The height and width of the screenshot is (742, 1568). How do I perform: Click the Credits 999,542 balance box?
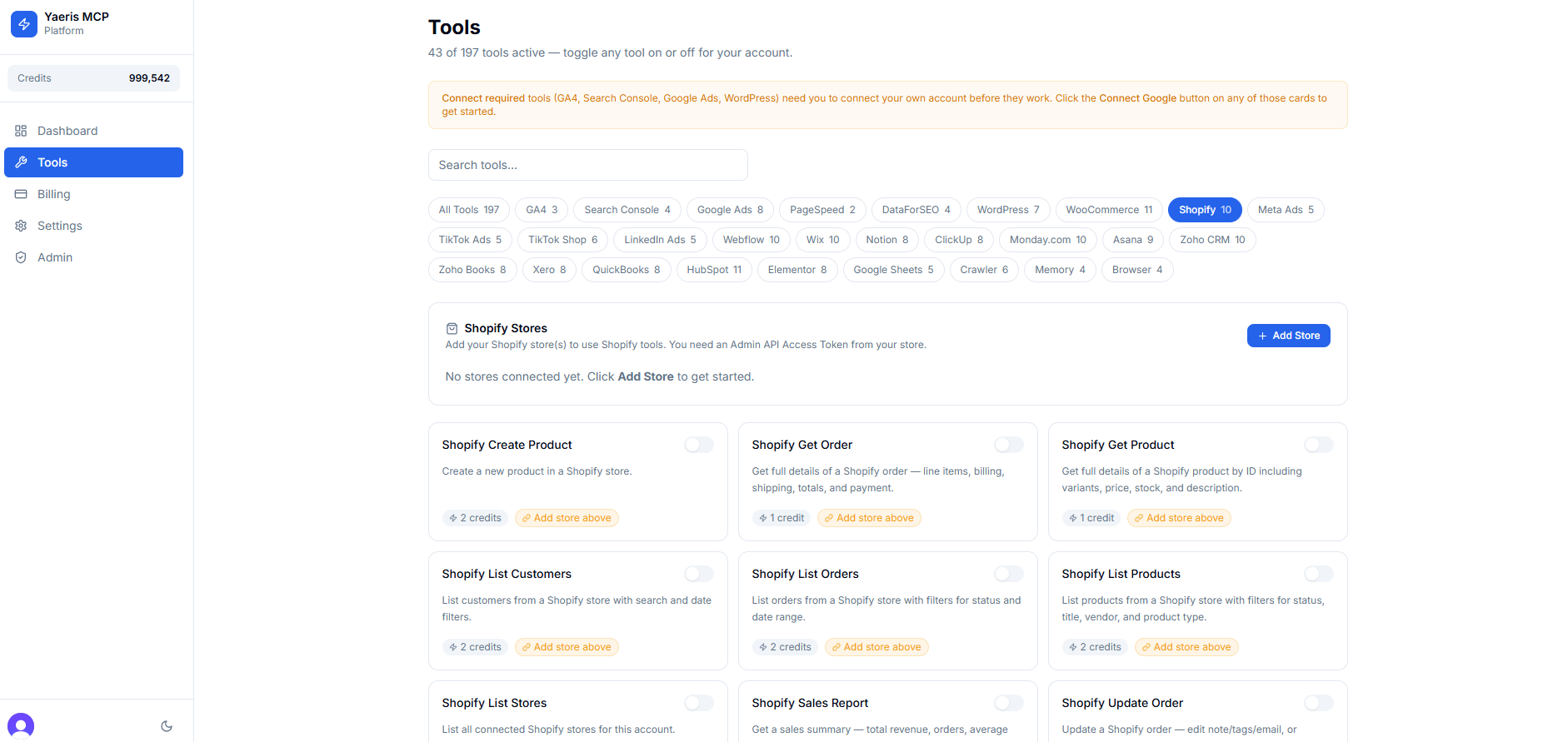click(x=93, y=78)
